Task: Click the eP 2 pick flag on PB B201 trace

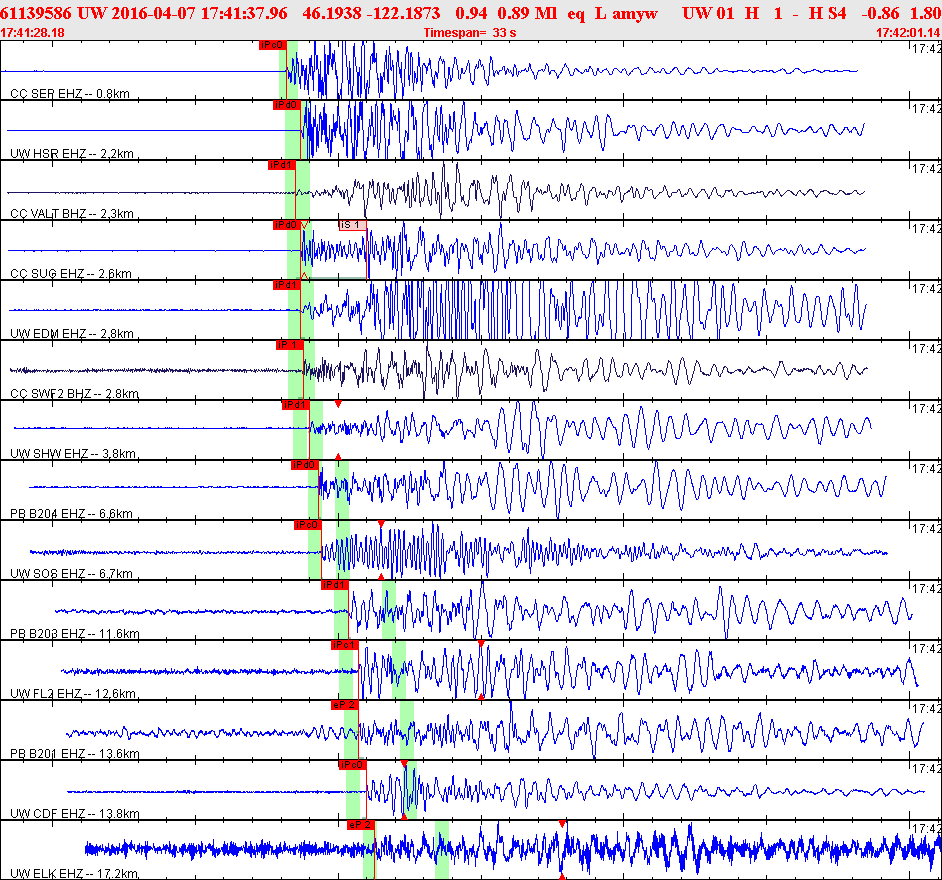Action: [345, 706]
